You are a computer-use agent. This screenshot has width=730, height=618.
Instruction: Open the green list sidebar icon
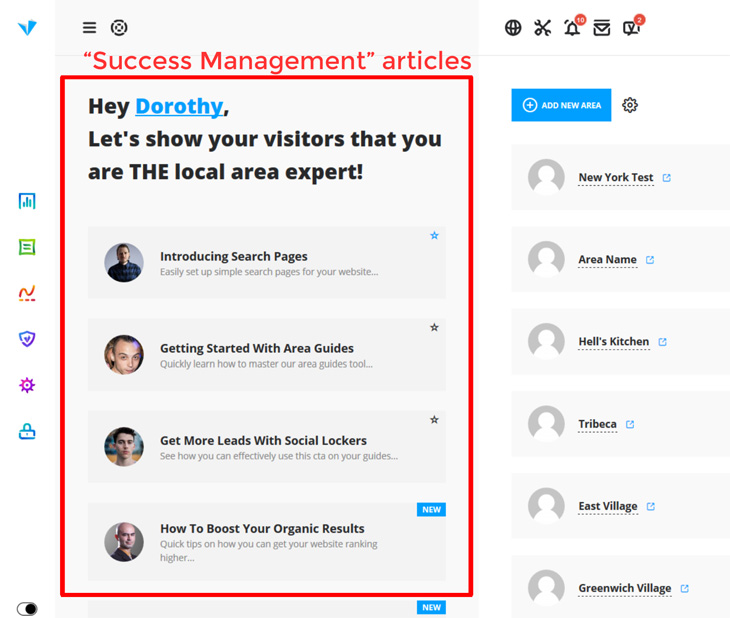[27, 247]
